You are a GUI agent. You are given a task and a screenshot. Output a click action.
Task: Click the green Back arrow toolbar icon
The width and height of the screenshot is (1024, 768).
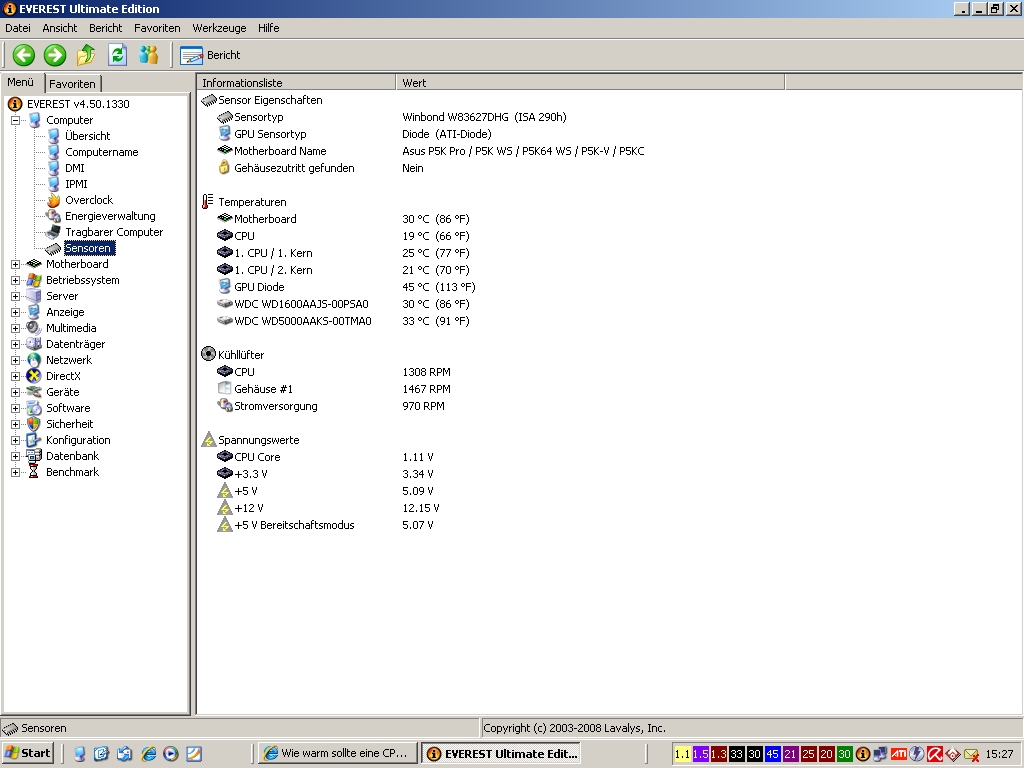pos(24,55)
